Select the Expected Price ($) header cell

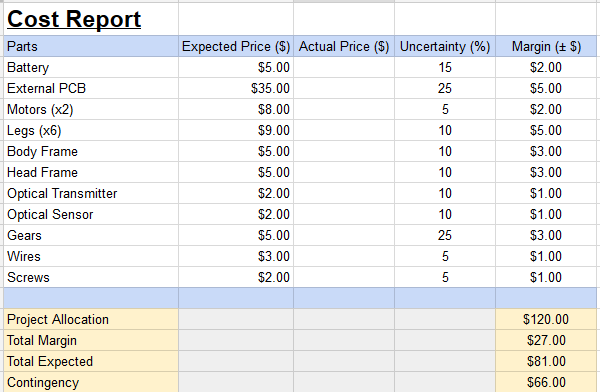pos(236,46)
